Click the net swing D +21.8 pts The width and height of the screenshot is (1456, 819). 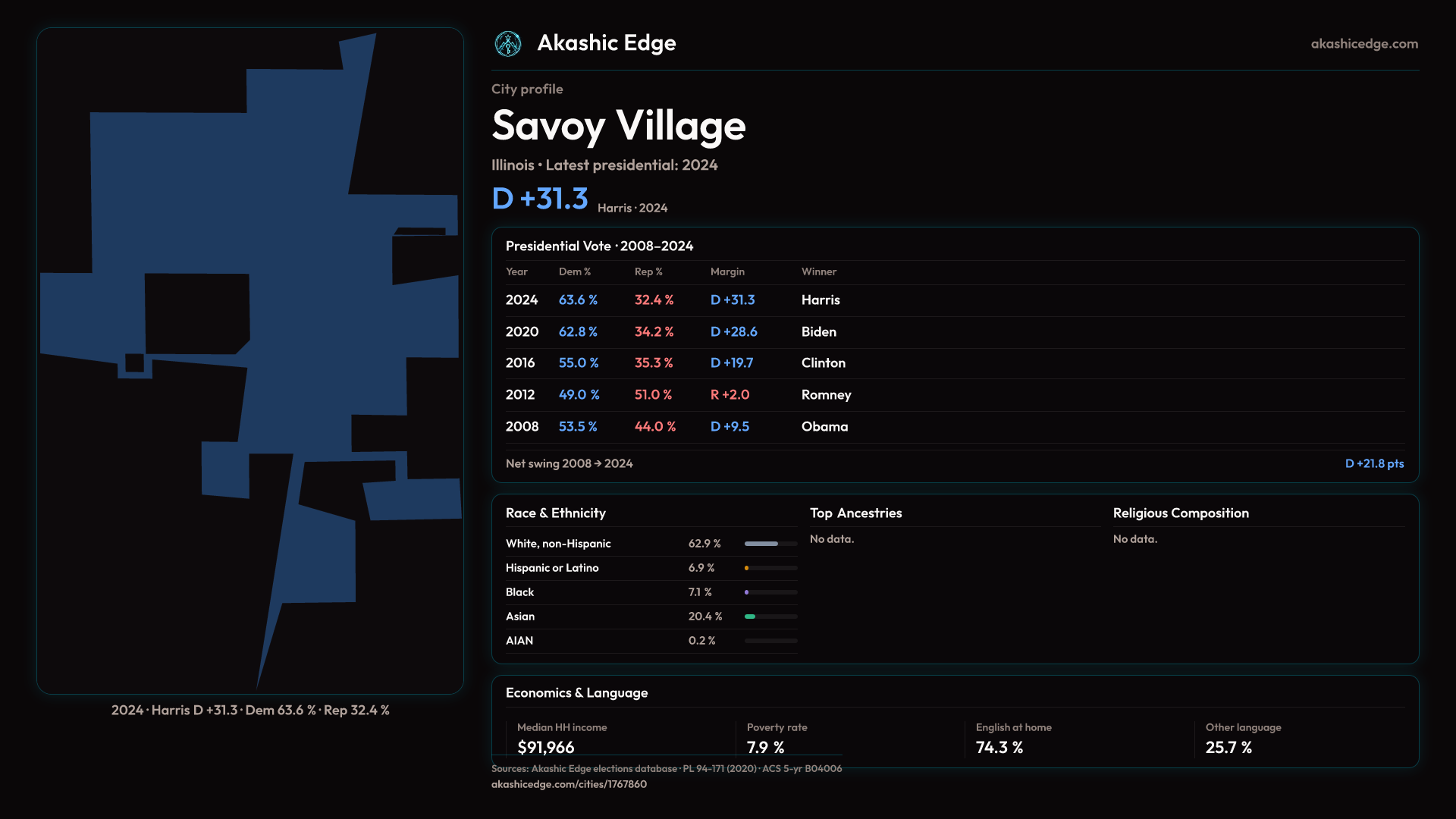coord(1373,463)
